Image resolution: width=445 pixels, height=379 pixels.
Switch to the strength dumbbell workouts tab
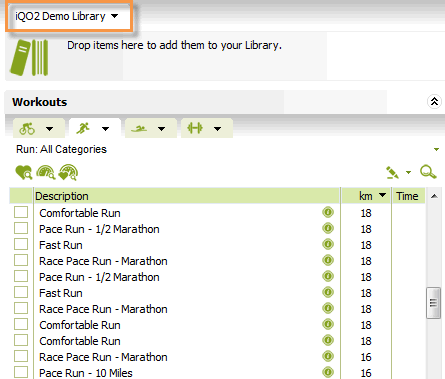195,128
